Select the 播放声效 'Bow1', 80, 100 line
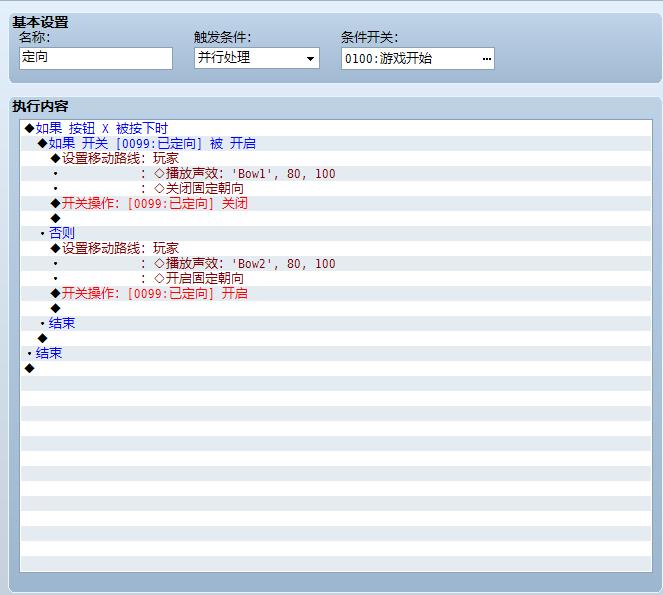 (336, 173)
